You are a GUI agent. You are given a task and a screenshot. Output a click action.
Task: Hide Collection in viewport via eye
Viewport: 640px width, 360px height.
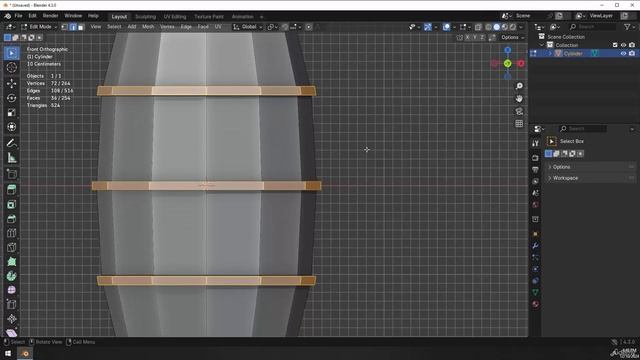coord(623,45)
